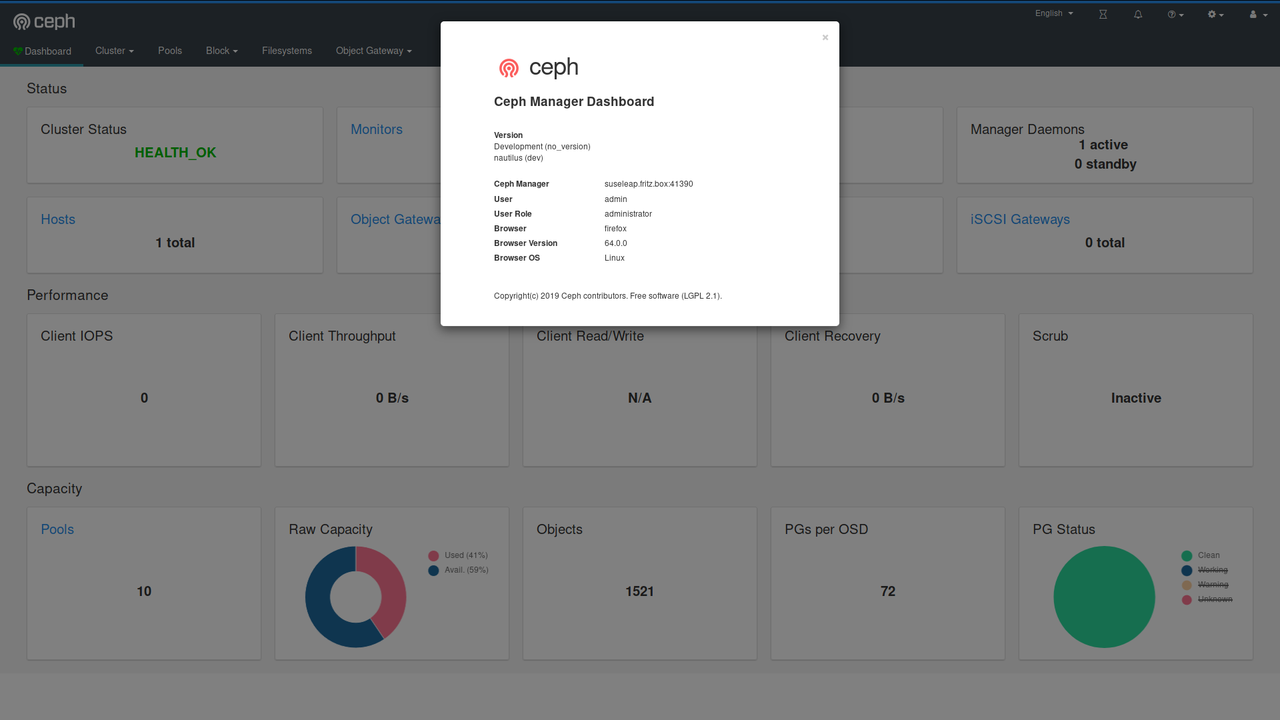
Task: Click the Client Read/Write N/A value
Action: (640, 398)
